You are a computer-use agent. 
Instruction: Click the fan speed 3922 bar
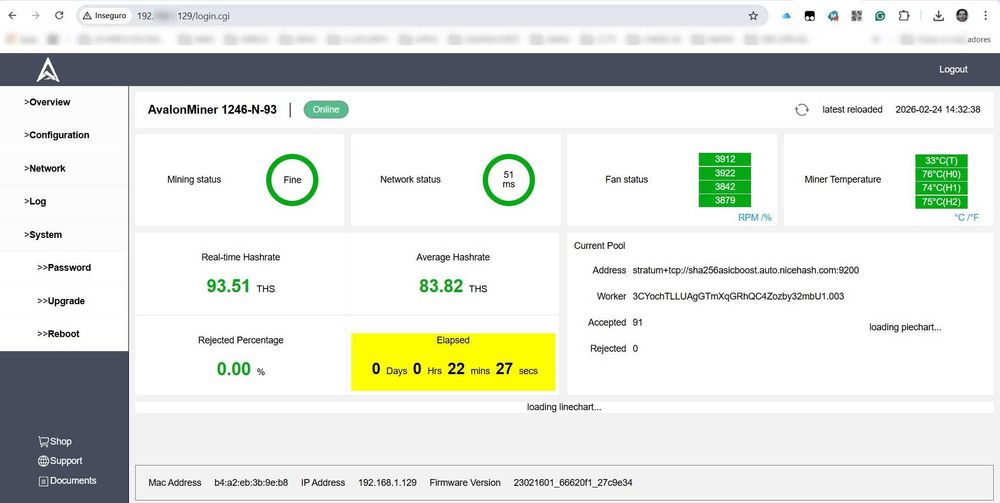click(x=724, y=173)
